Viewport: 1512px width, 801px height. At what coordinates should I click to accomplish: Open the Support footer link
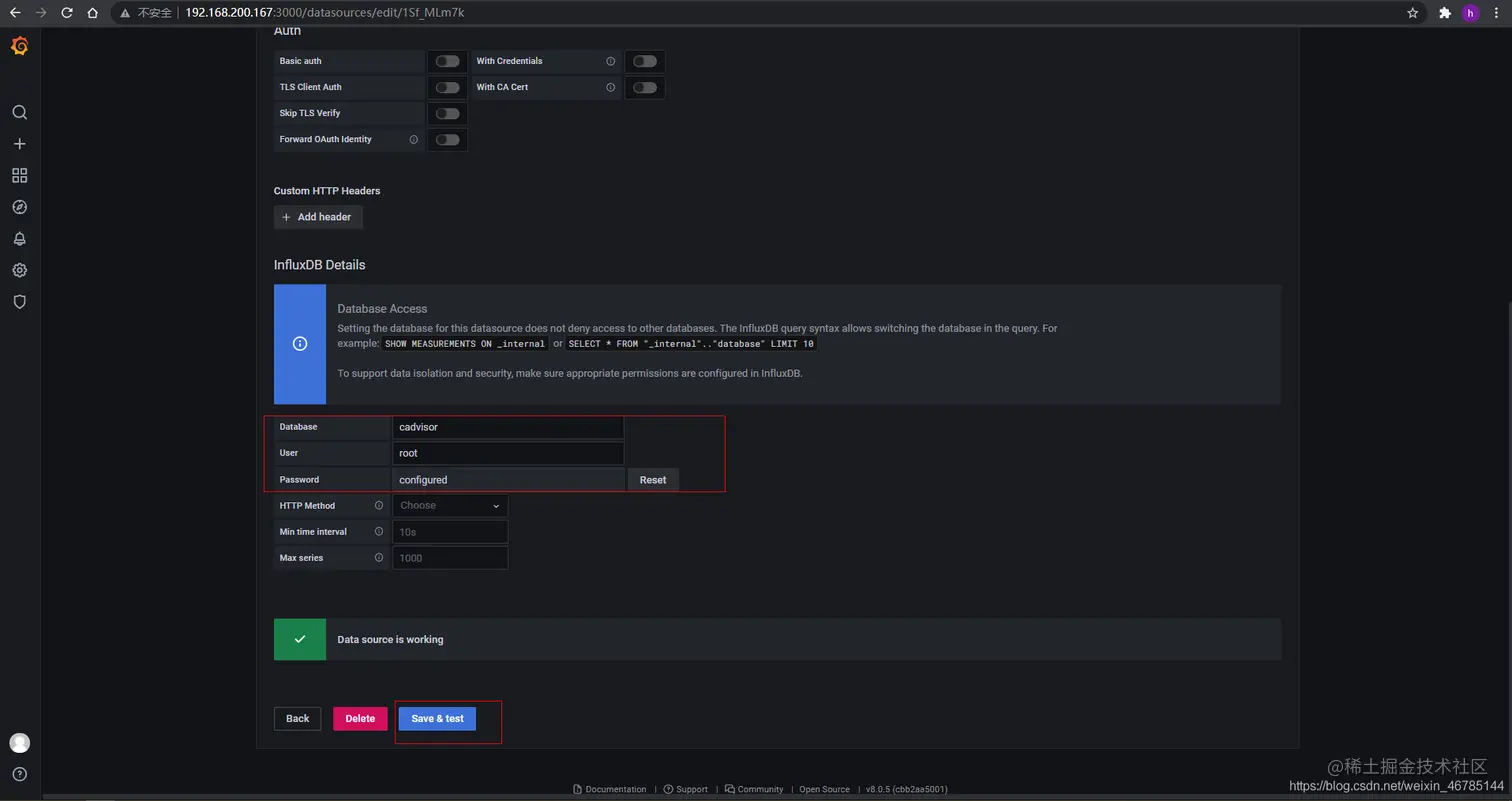[x=685, y=789]
